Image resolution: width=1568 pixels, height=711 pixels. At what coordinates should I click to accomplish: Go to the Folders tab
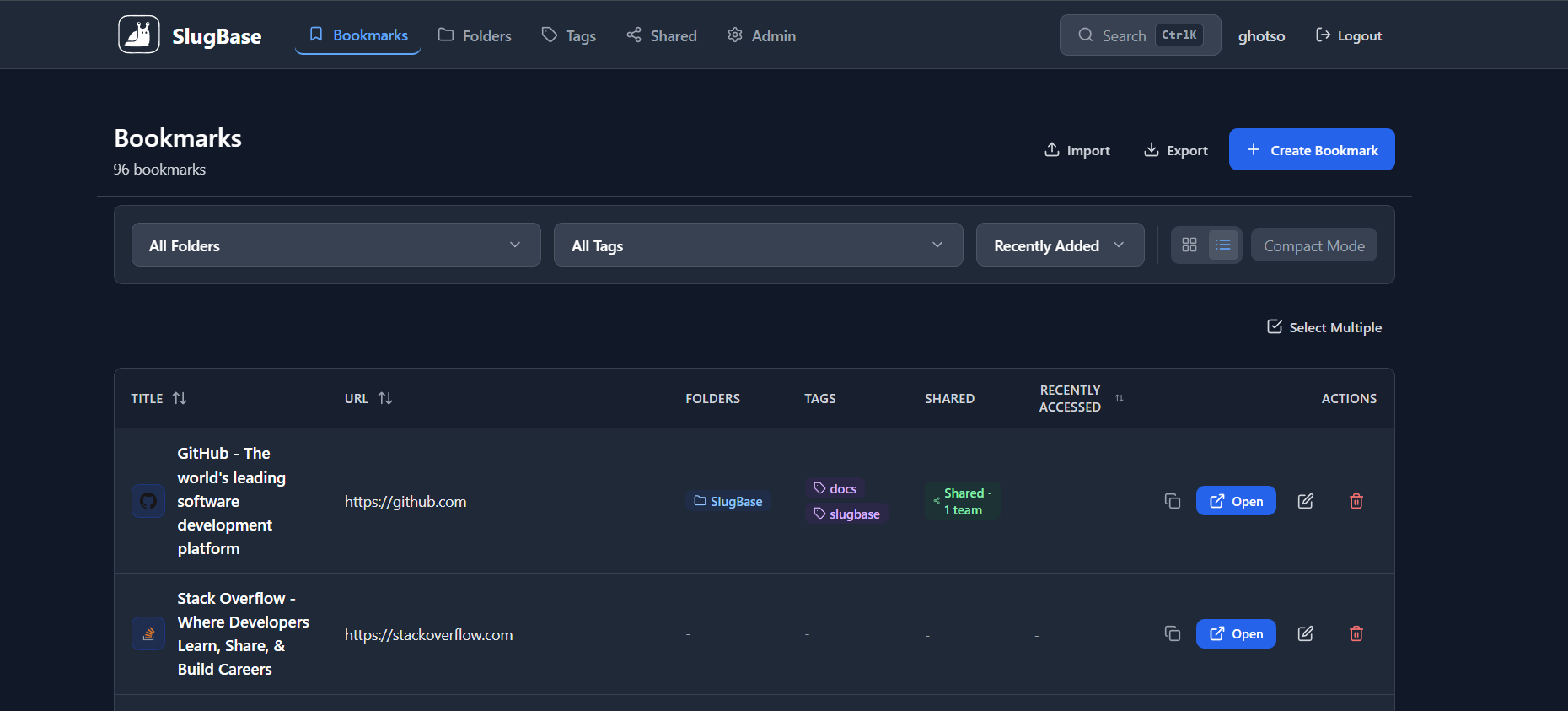[475, 35]
